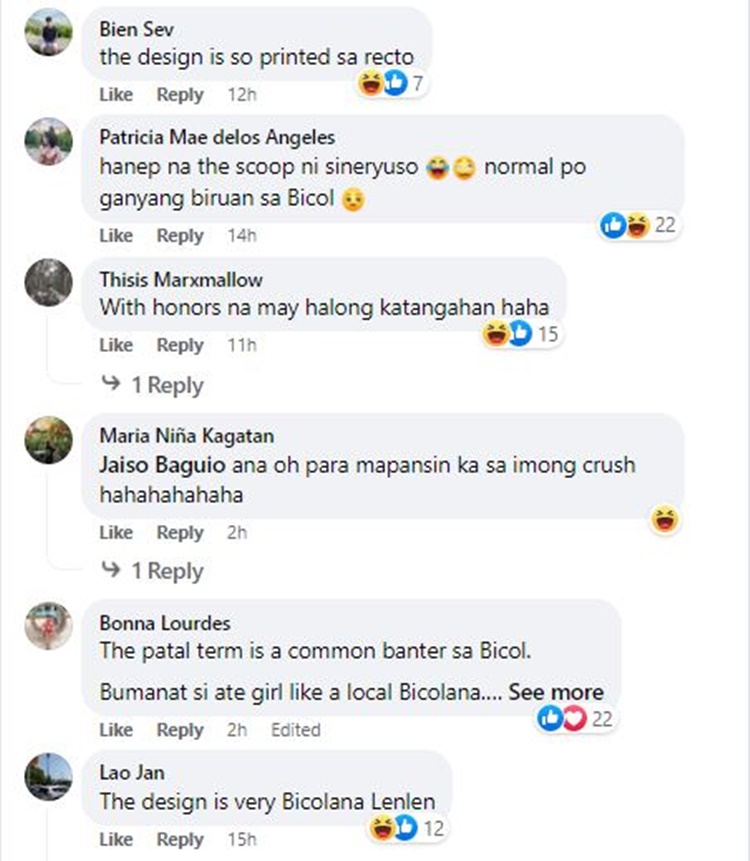Viewport: 750px width, 861px height.
Task: Open tagged Jaiso Baguio profile
Action: (x=163, y=465)
